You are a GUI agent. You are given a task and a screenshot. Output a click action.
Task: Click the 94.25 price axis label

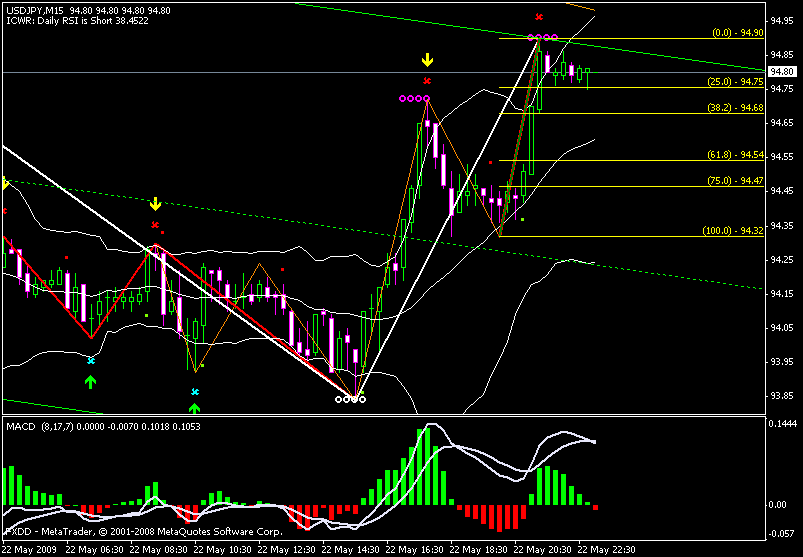(781, 260)
